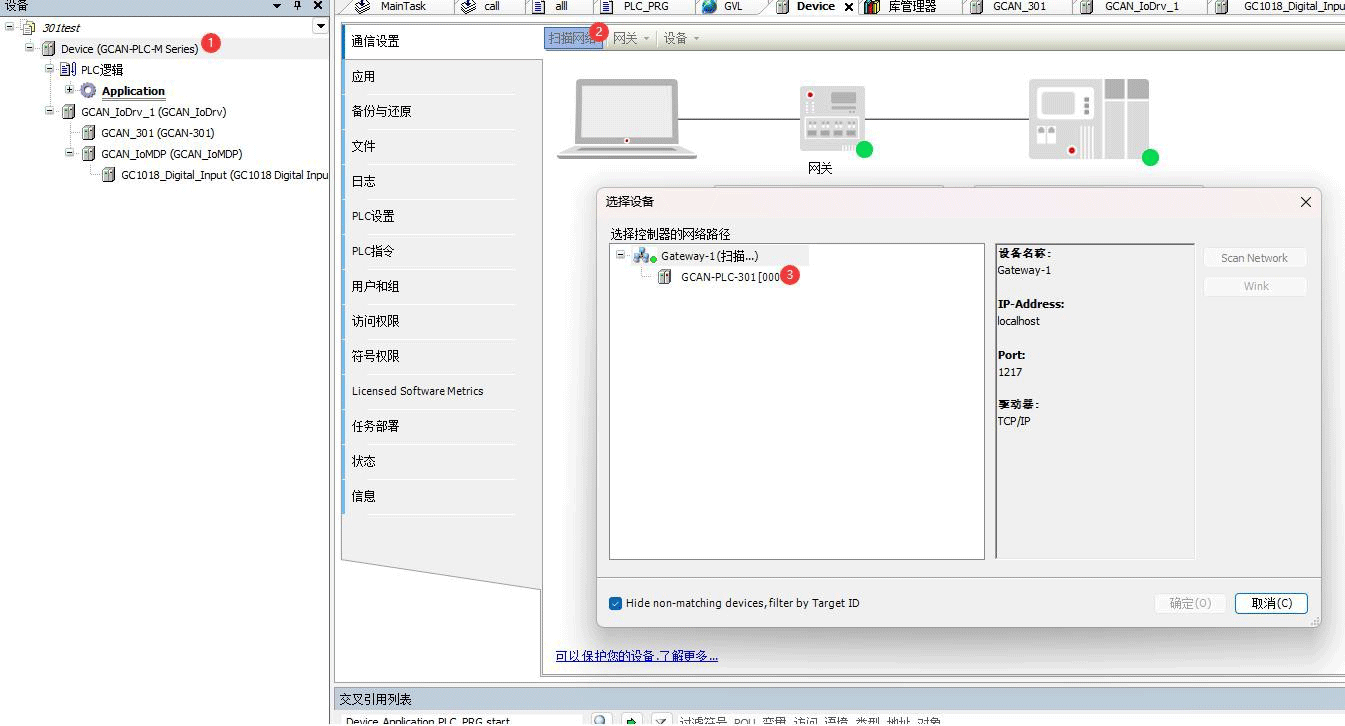The height and width of the screenshot is (726, 1345).
Task: Click the 扫描网络 toolbar button
Action: (x=572, y=38)
